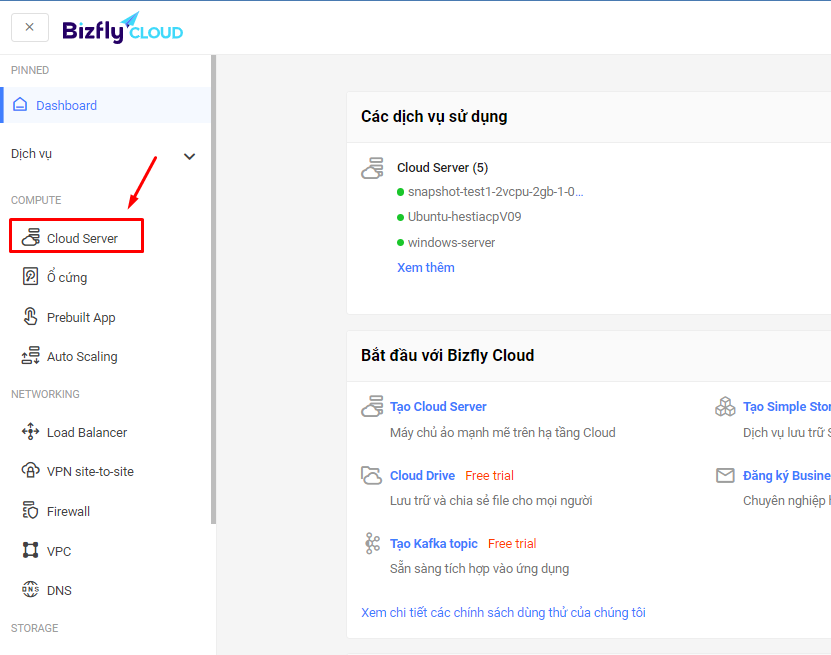Click the Xem thêm link

(x=426, y=268)
